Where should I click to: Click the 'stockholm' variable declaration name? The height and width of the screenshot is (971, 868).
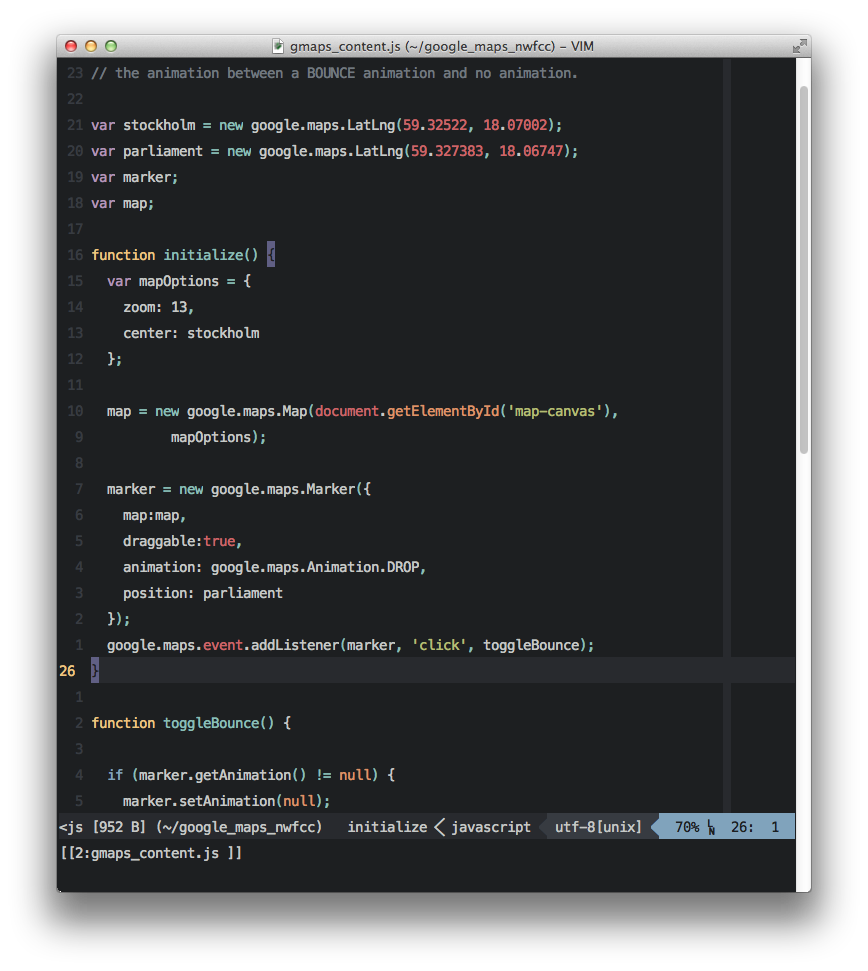pyautogui.click(x=159, y=125)
